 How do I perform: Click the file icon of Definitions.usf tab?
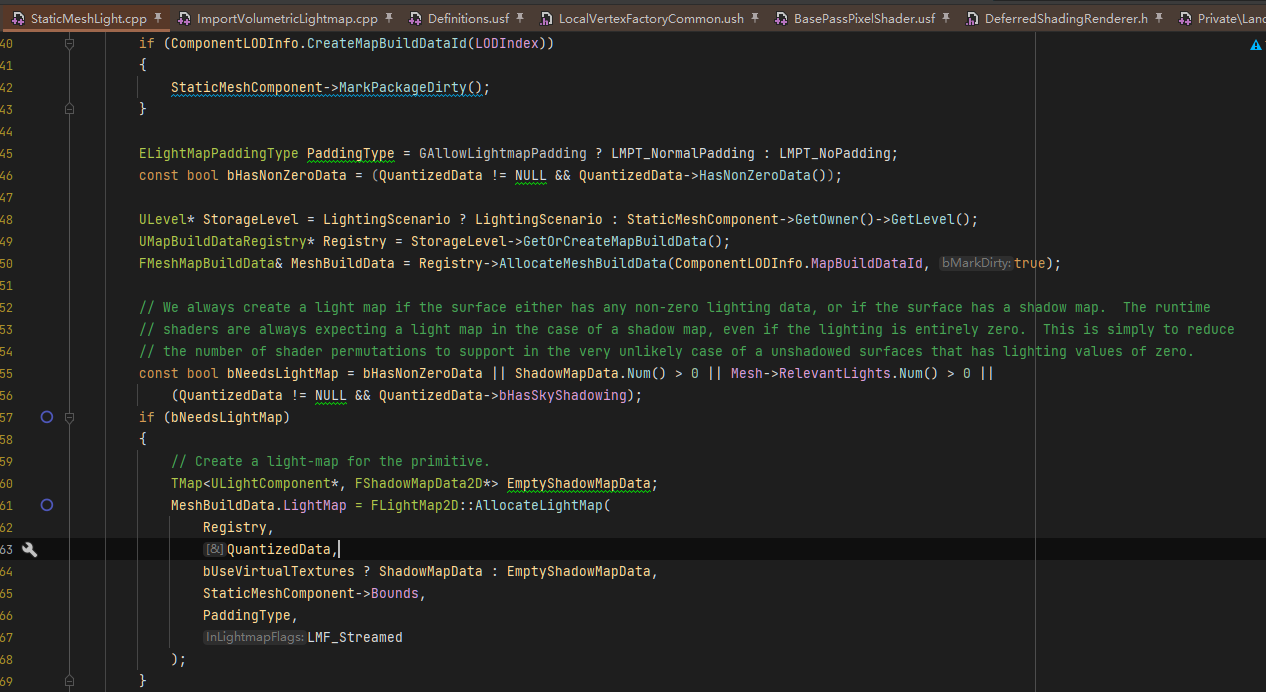tap(416, 18)
